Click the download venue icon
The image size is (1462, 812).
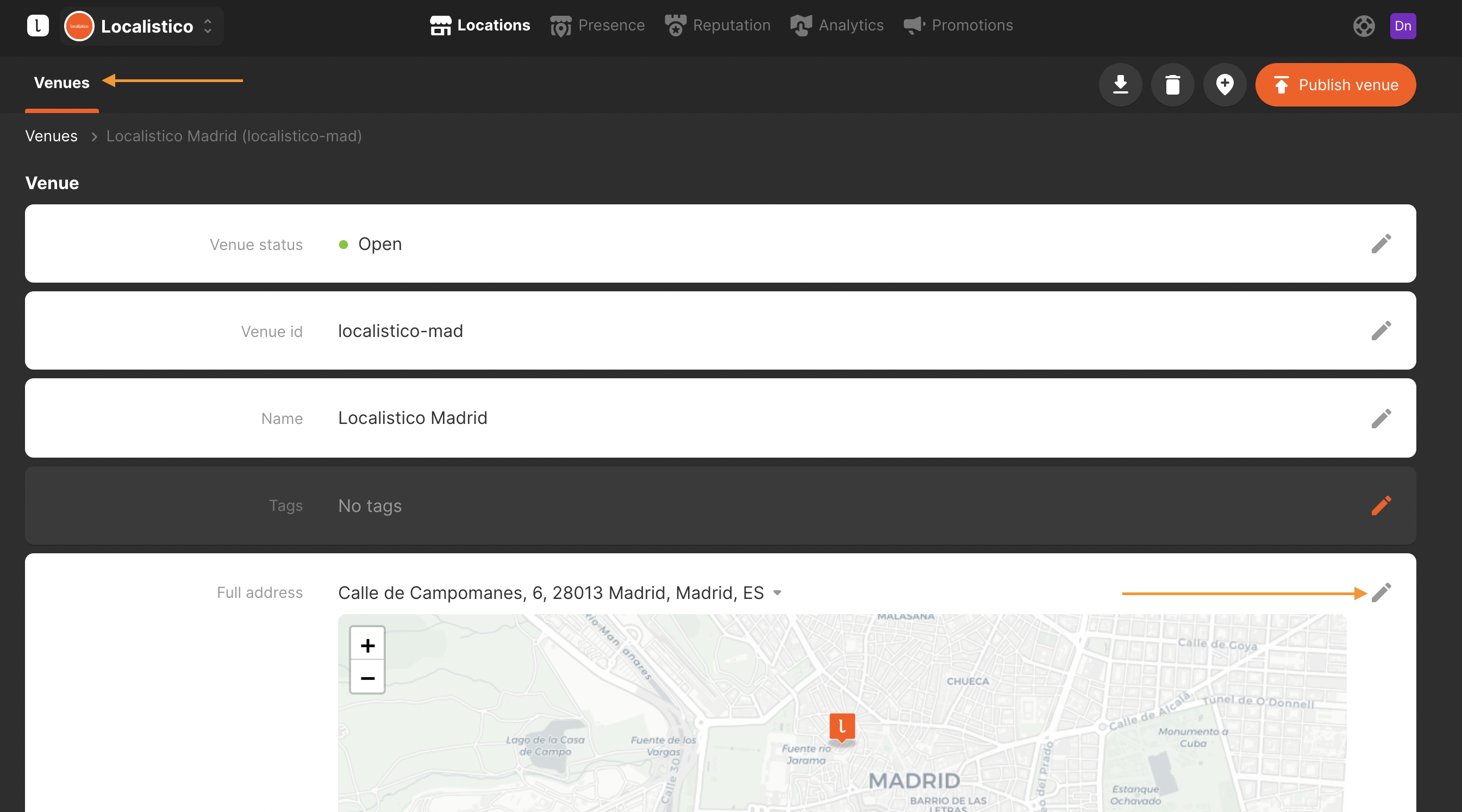[1120, 85]
